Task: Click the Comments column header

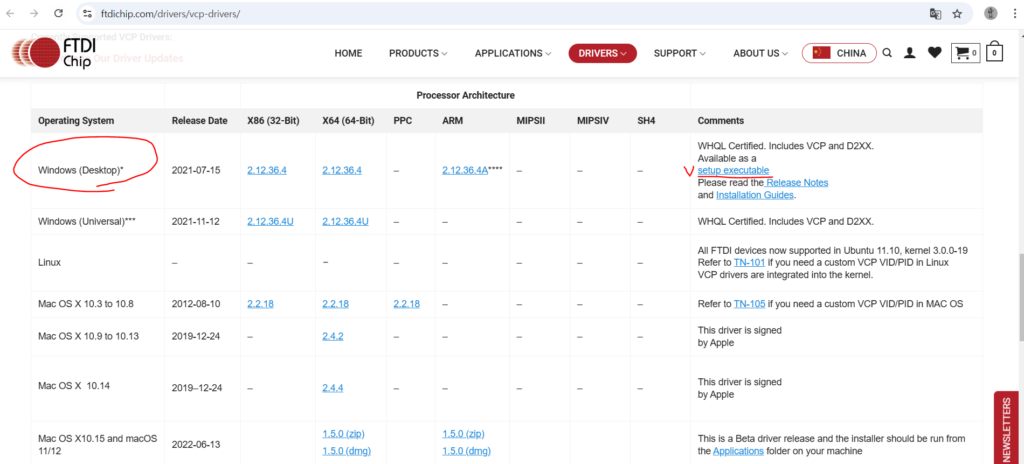Action: pyautogui.click(x=720, y=121)
